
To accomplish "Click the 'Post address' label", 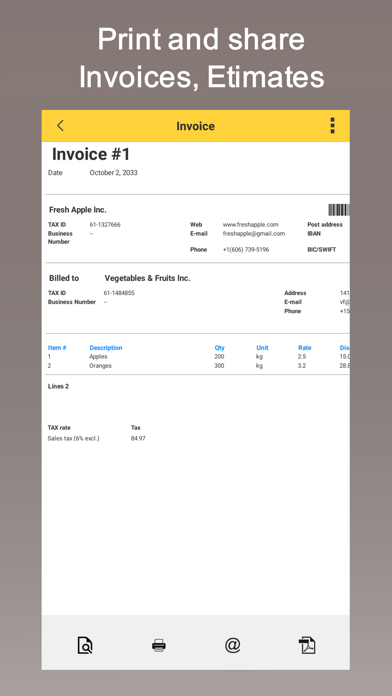I will pyautogui.click(x=325, y=225).
